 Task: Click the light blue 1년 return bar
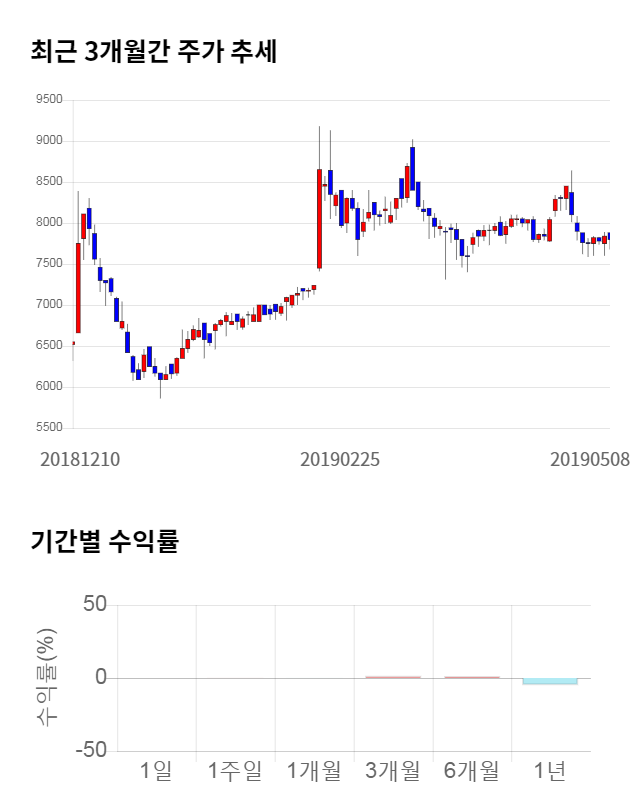pyautogui.click(x=550, y=682)
